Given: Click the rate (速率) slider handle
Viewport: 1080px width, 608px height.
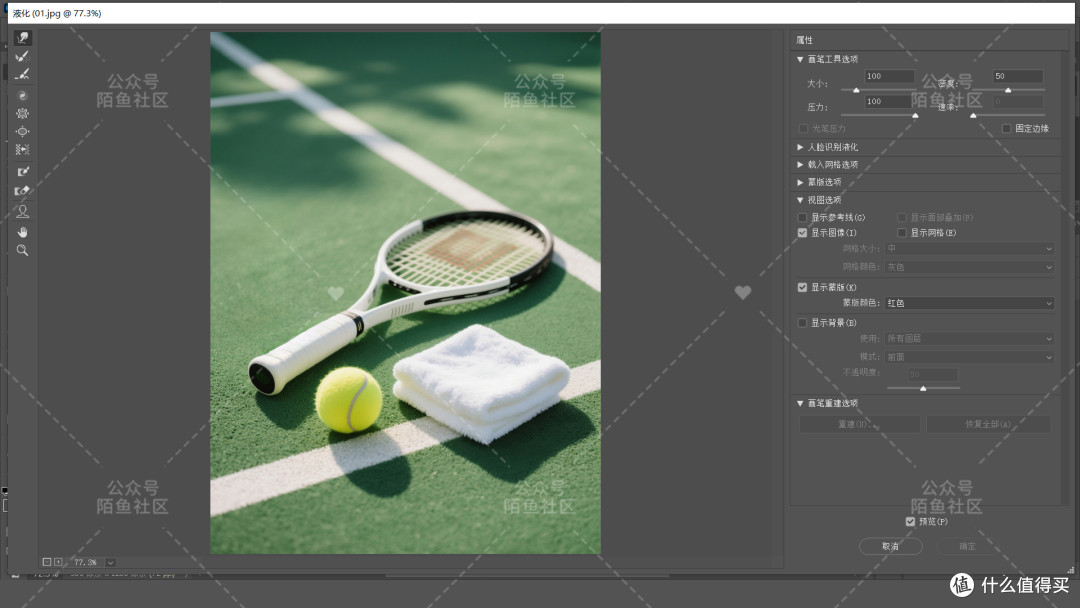Looking at the screenshot, I should click(x=973, y=116).
